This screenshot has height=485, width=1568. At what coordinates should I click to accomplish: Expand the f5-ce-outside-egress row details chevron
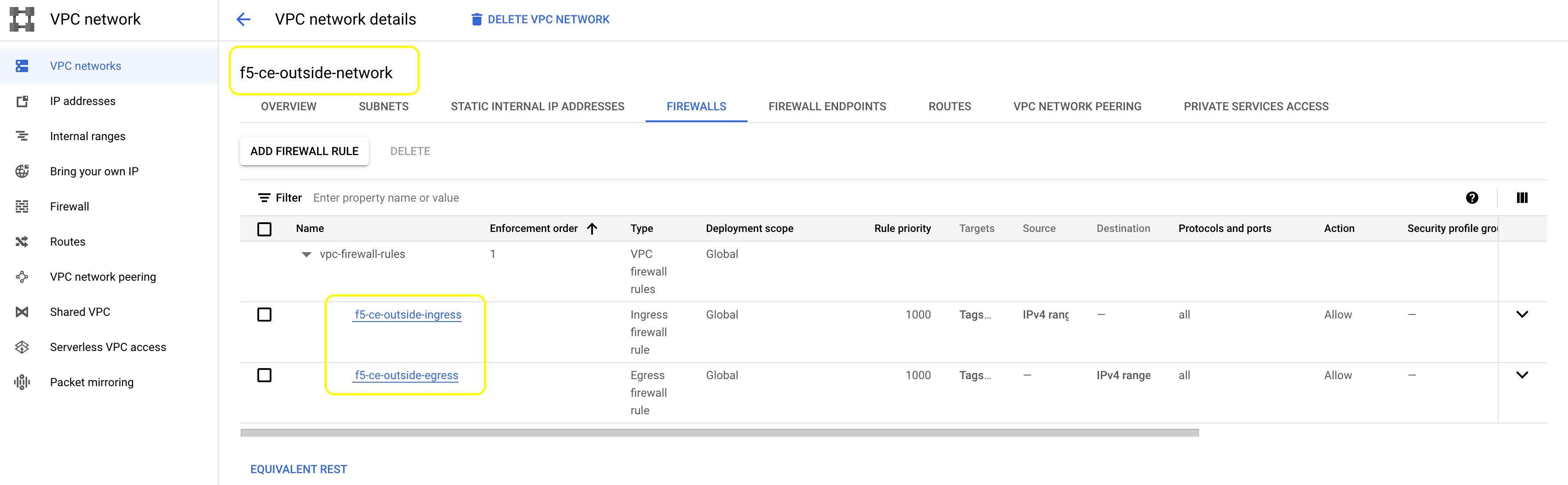(1522, 375)
